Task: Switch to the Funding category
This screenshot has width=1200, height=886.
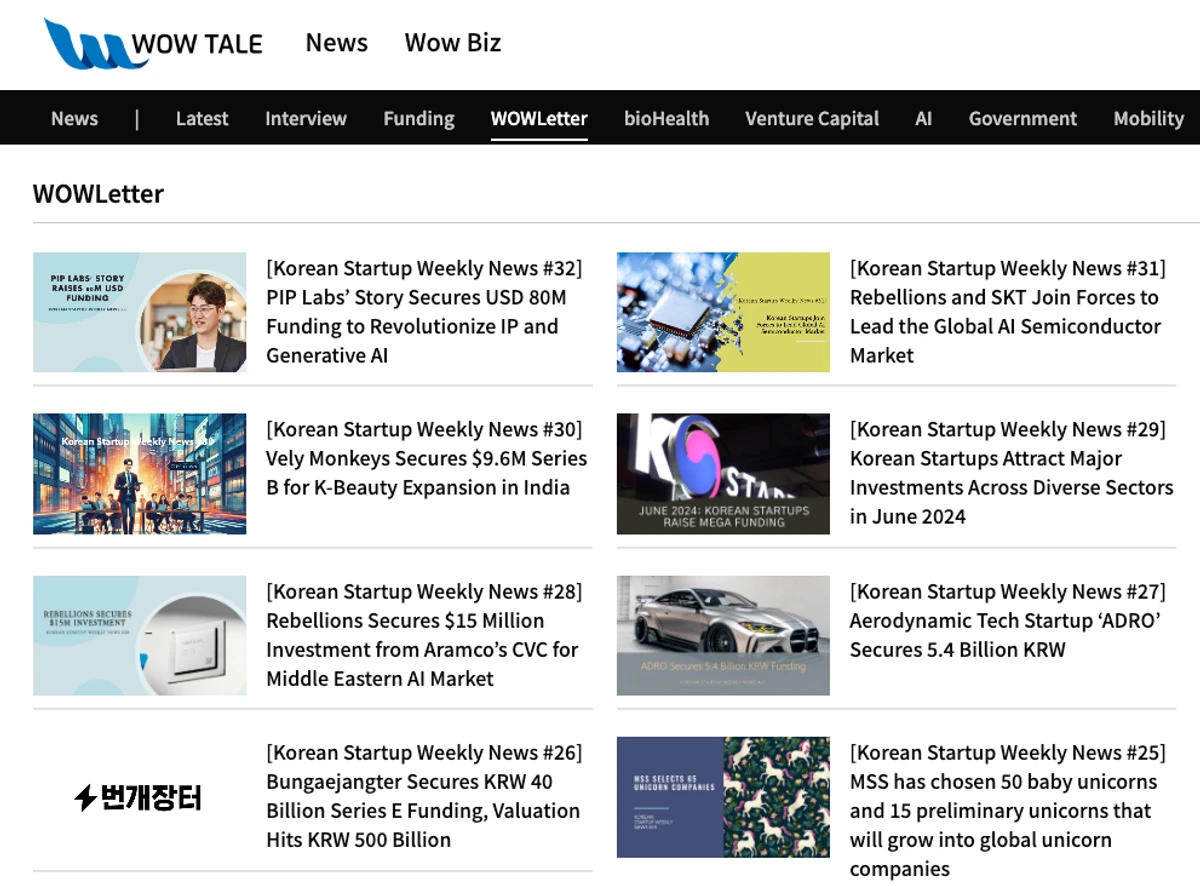Action: [418, 118]
